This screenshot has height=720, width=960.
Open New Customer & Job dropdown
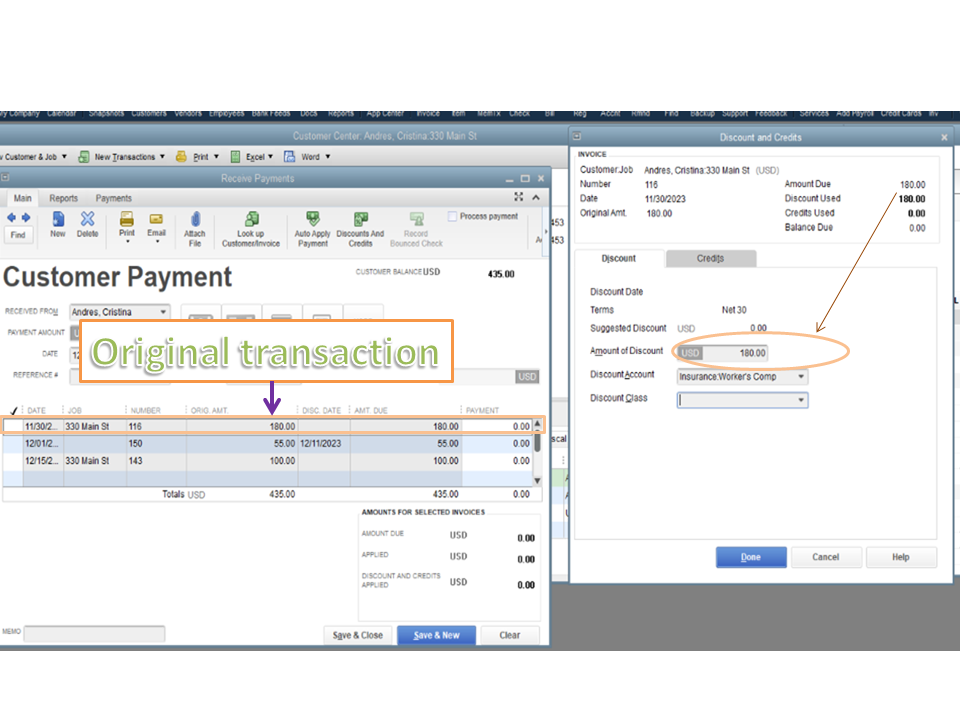pyautogui.click(x=64, y=157)
